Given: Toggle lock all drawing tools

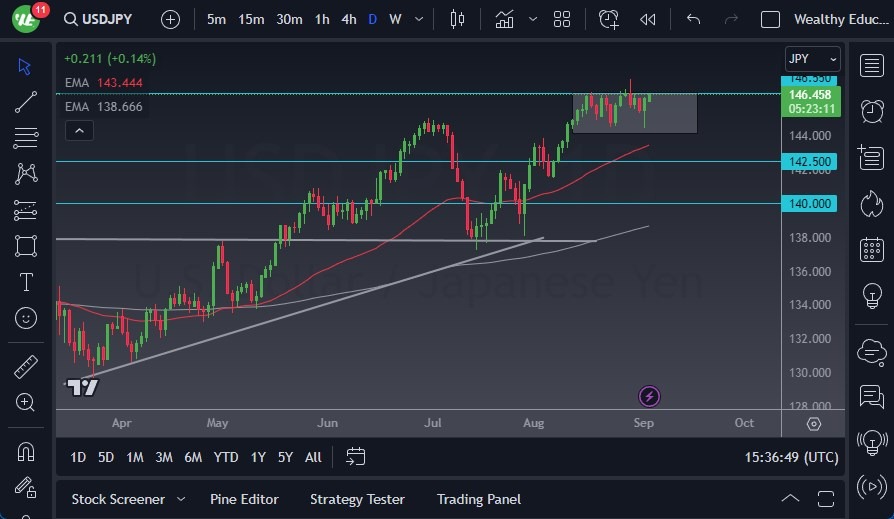Looking at the screenshot, I should point(26,487).
